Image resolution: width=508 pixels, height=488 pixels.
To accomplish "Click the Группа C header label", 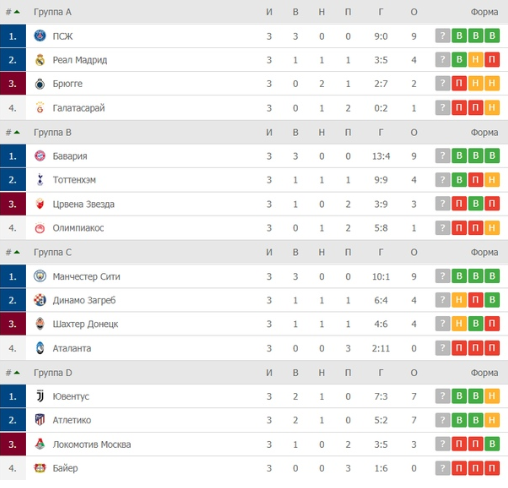I will coord(52,252).
